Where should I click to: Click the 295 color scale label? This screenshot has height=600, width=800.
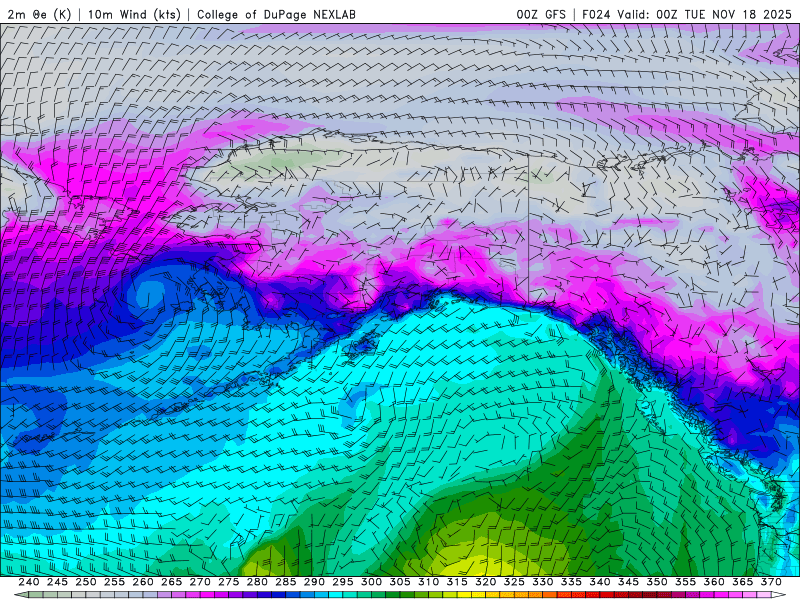343,582
